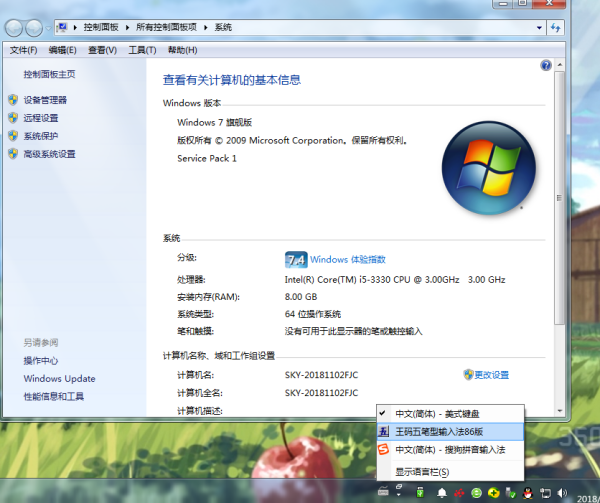This screenshot has height=503, width=600.
Task: Click the blue help question mark icon
Action: point(546,65)
